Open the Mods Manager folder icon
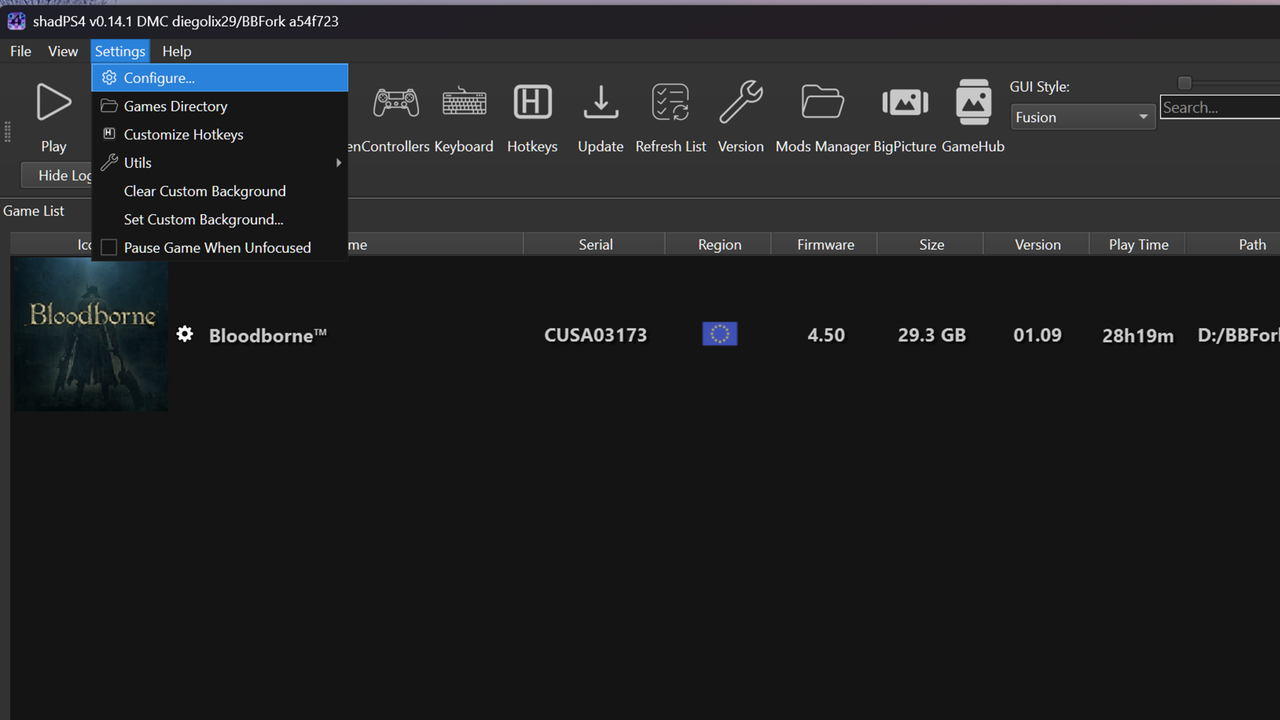 [x=823, y=102]
